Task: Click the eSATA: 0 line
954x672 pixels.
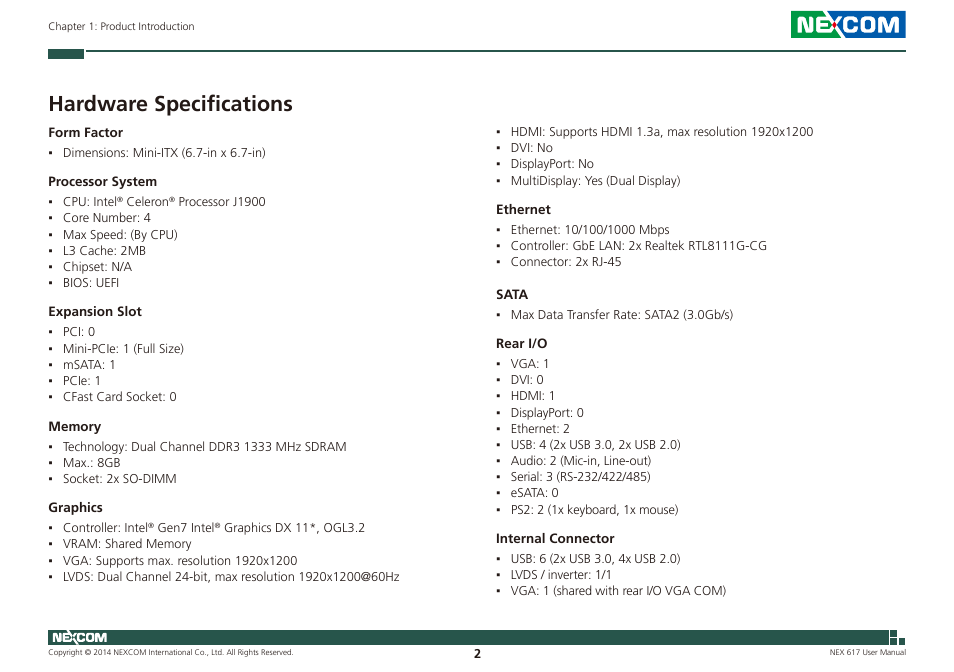Action: click(x=534, y=493)
